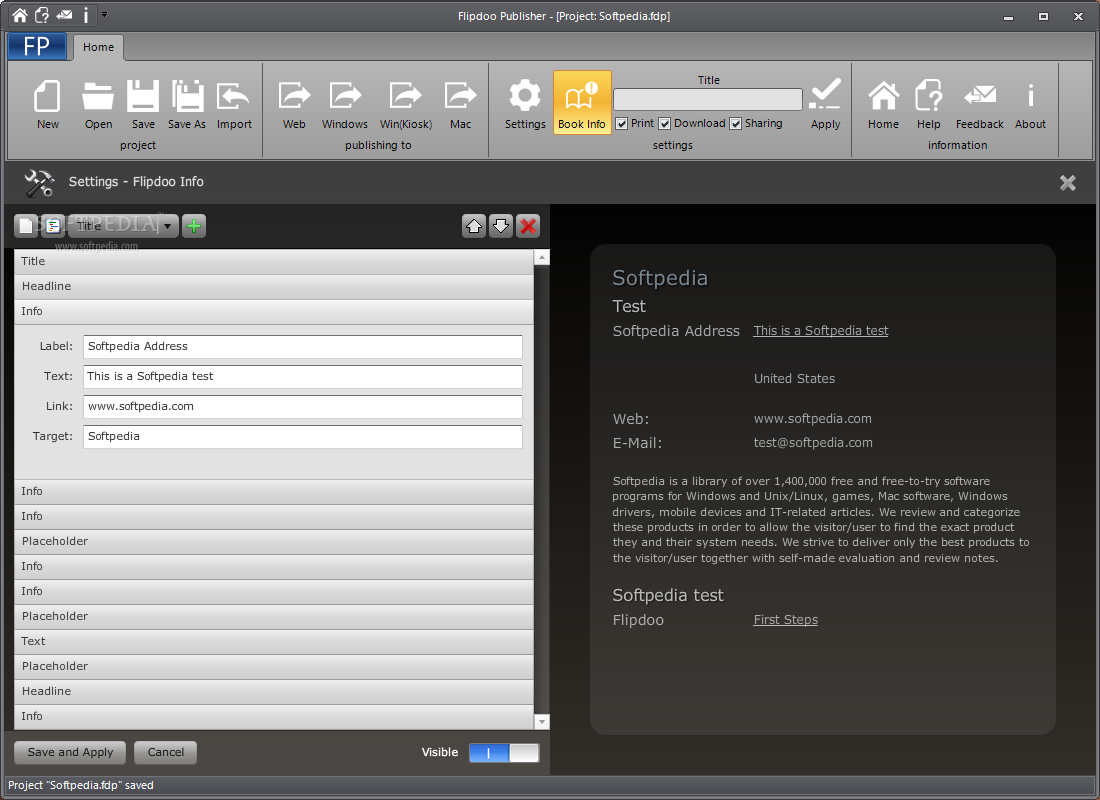Screen dimensions: 1100x800
Task: Open the FP application menu
Action: [x=36, y=46]
